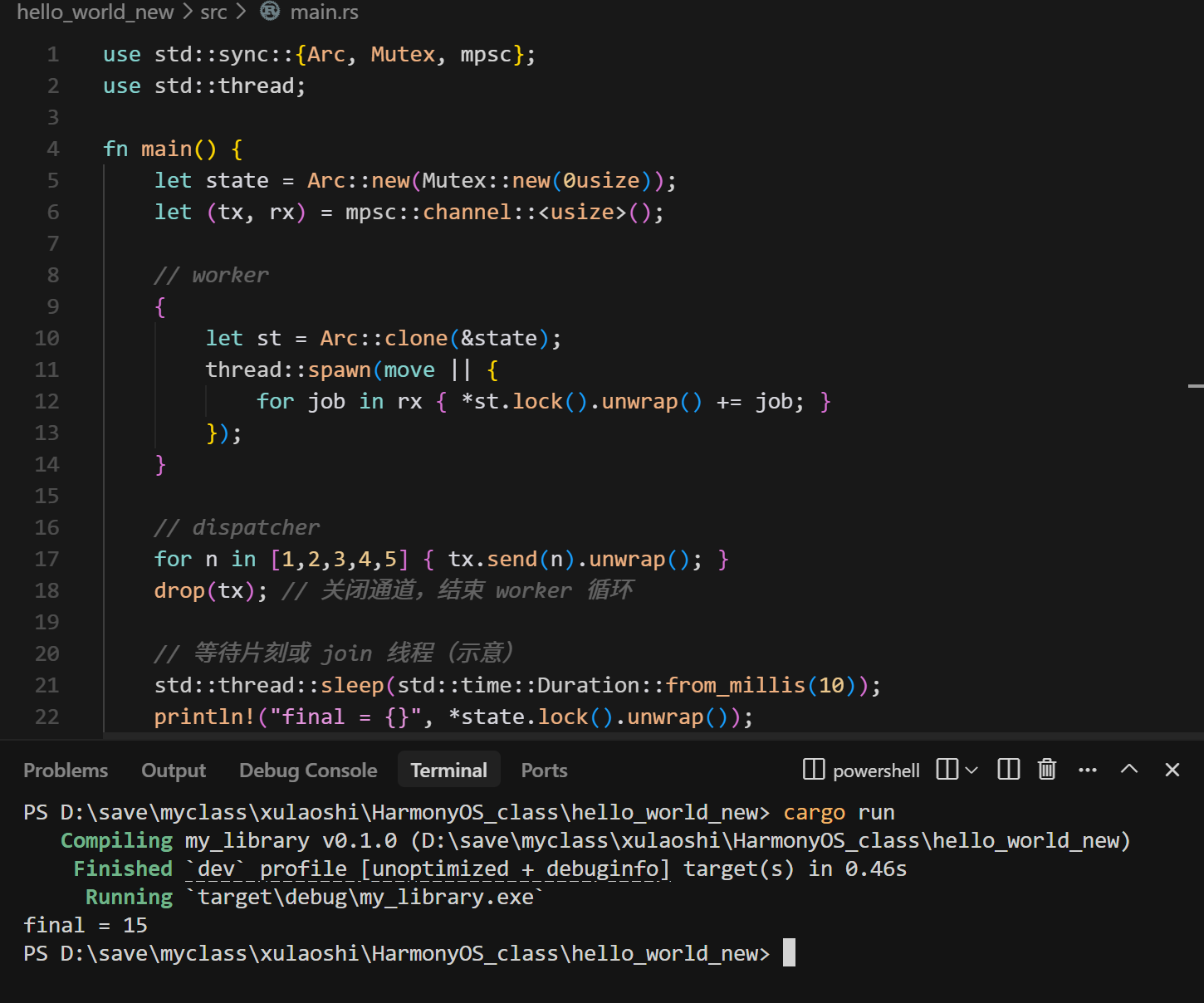
Task: Click 'println!' on line 22
Action: (x=205, y=717)
